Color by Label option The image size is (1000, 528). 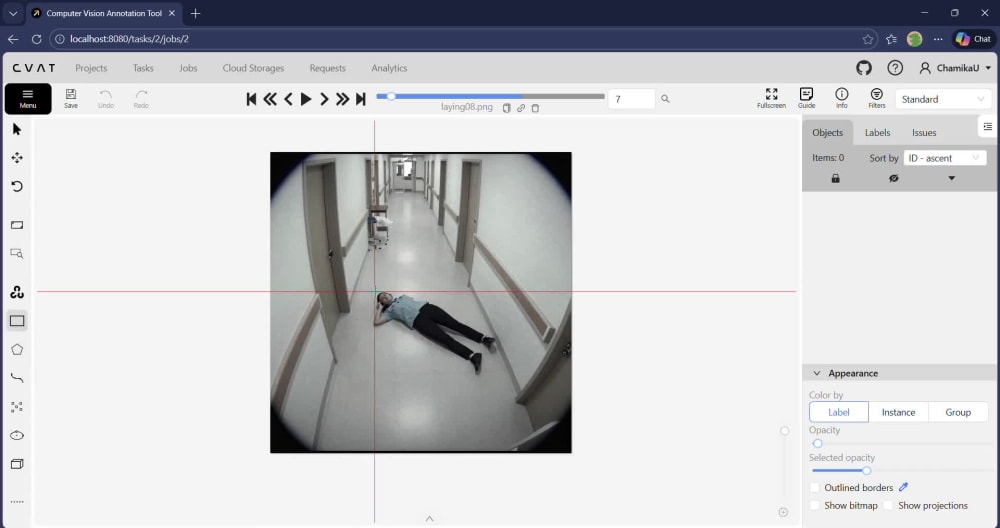pyautogui.click(x=839, y=412)
